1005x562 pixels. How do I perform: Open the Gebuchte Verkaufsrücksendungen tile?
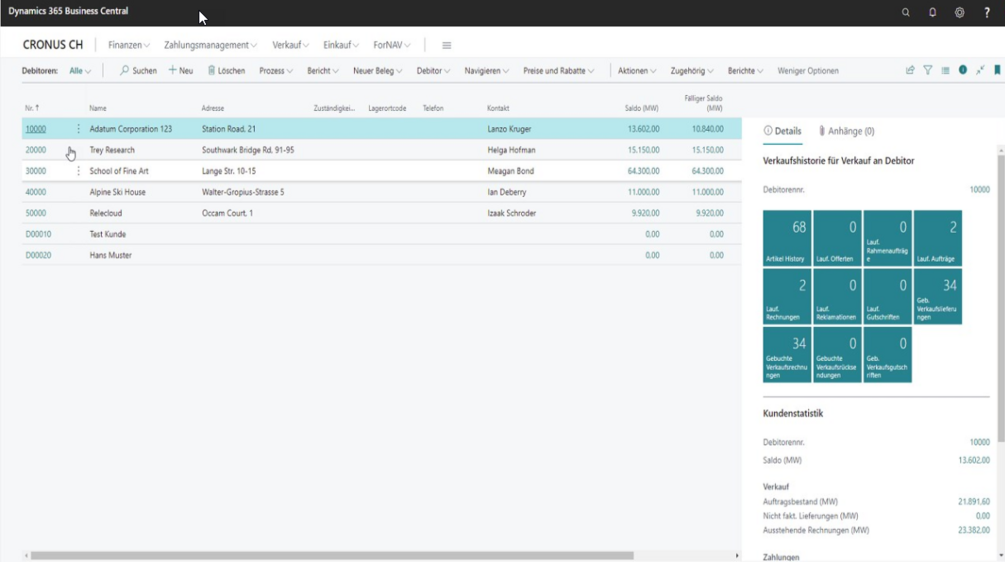[837, 354]
